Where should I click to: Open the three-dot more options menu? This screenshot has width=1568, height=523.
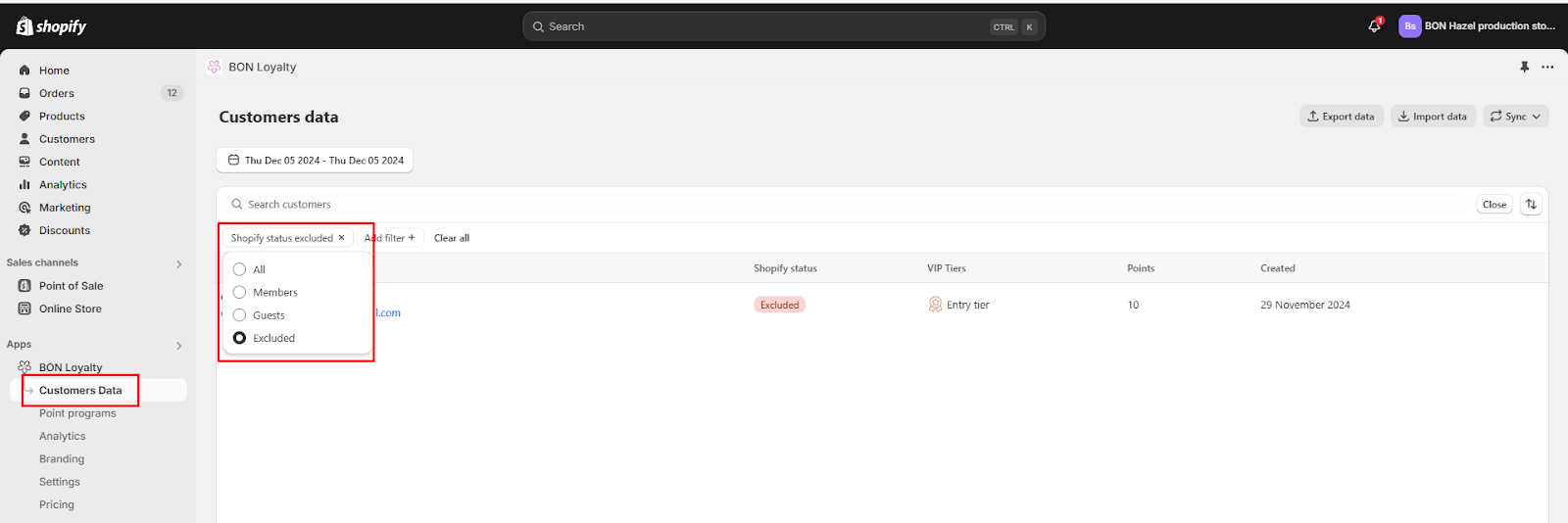pos(1547,68)
